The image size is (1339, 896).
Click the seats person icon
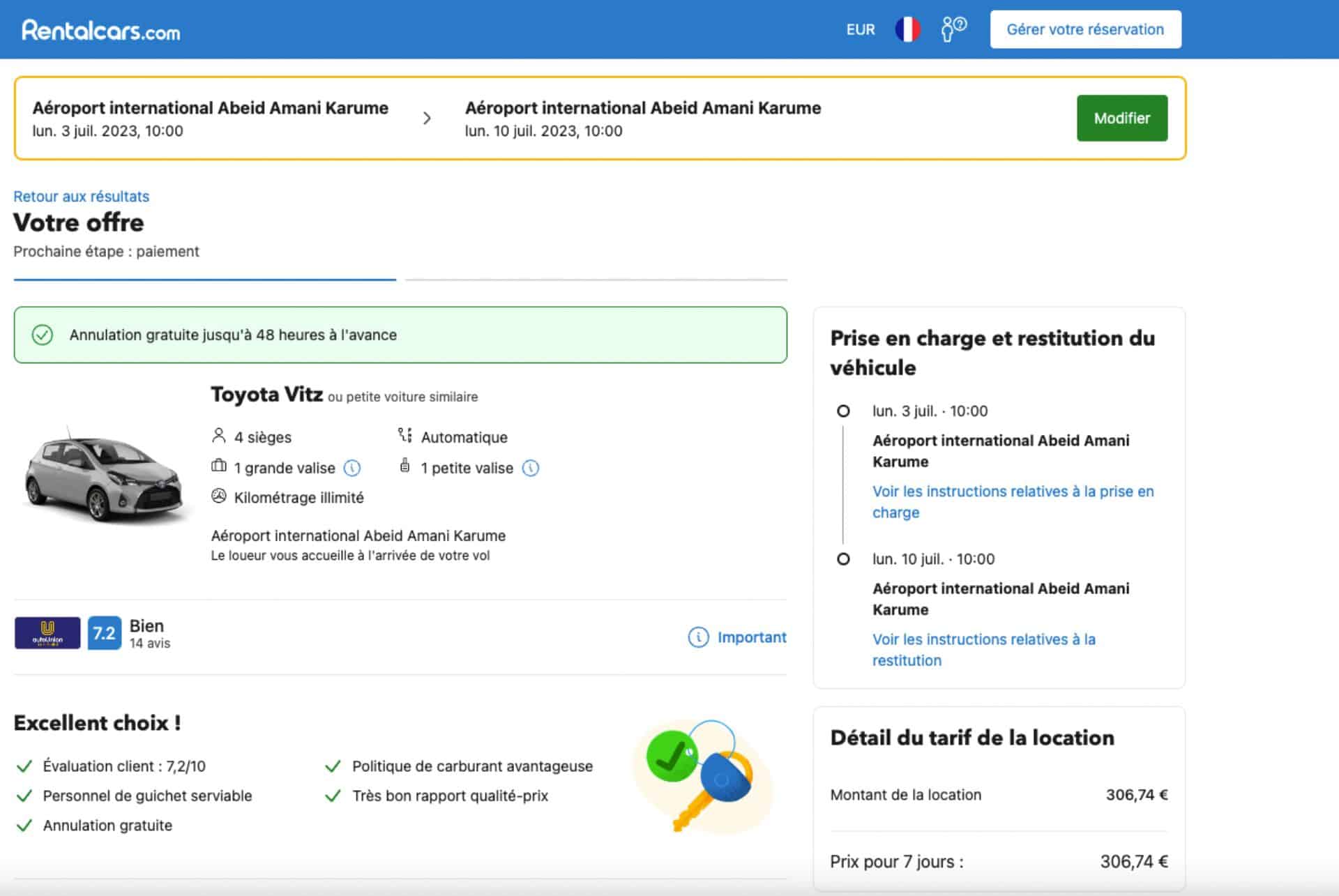click(x=218, y=436)
